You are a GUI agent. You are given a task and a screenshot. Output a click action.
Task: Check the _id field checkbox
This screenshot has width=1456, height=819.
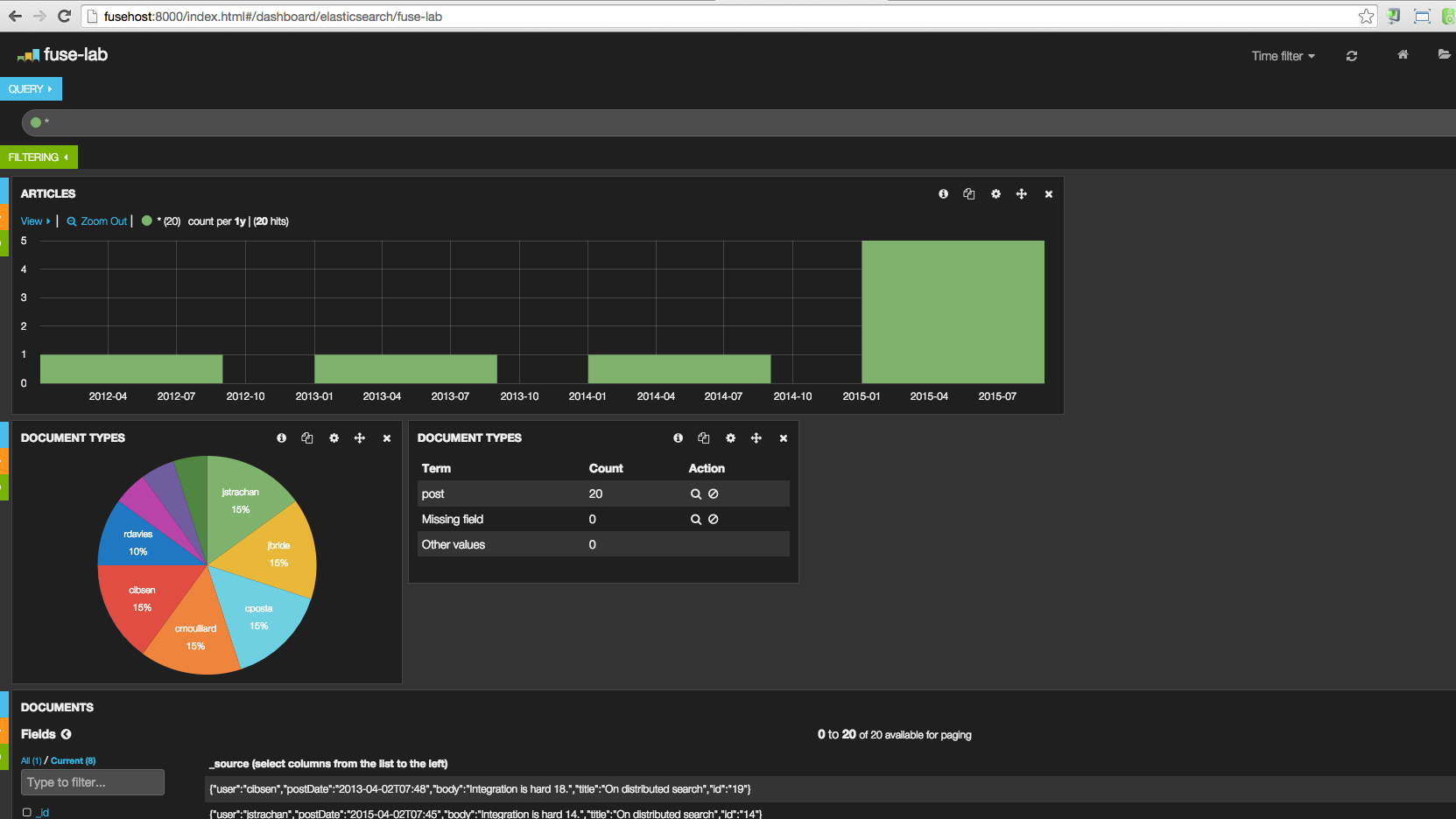[x=27, y=813]
